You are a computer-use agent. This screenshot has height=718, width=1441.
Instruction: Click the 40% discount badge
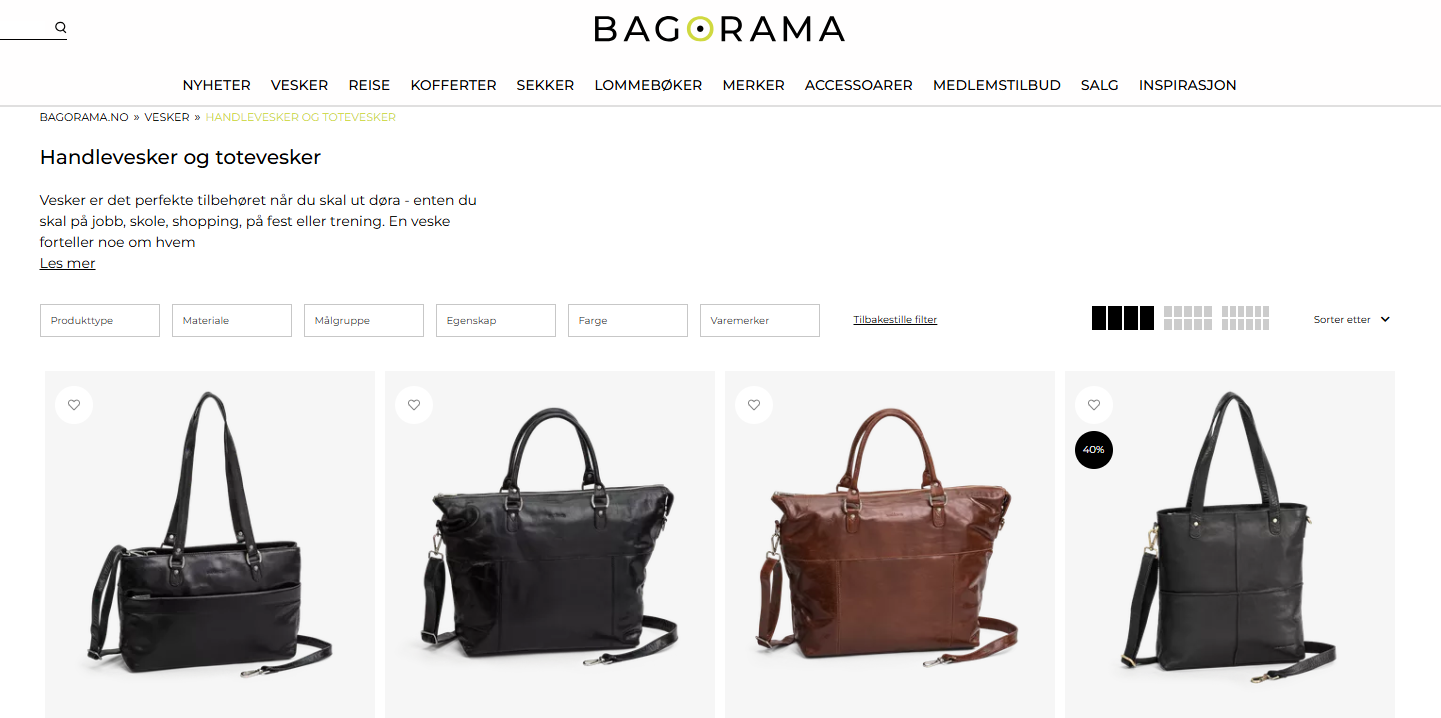pyautogui.click(x=1094, y=450)
